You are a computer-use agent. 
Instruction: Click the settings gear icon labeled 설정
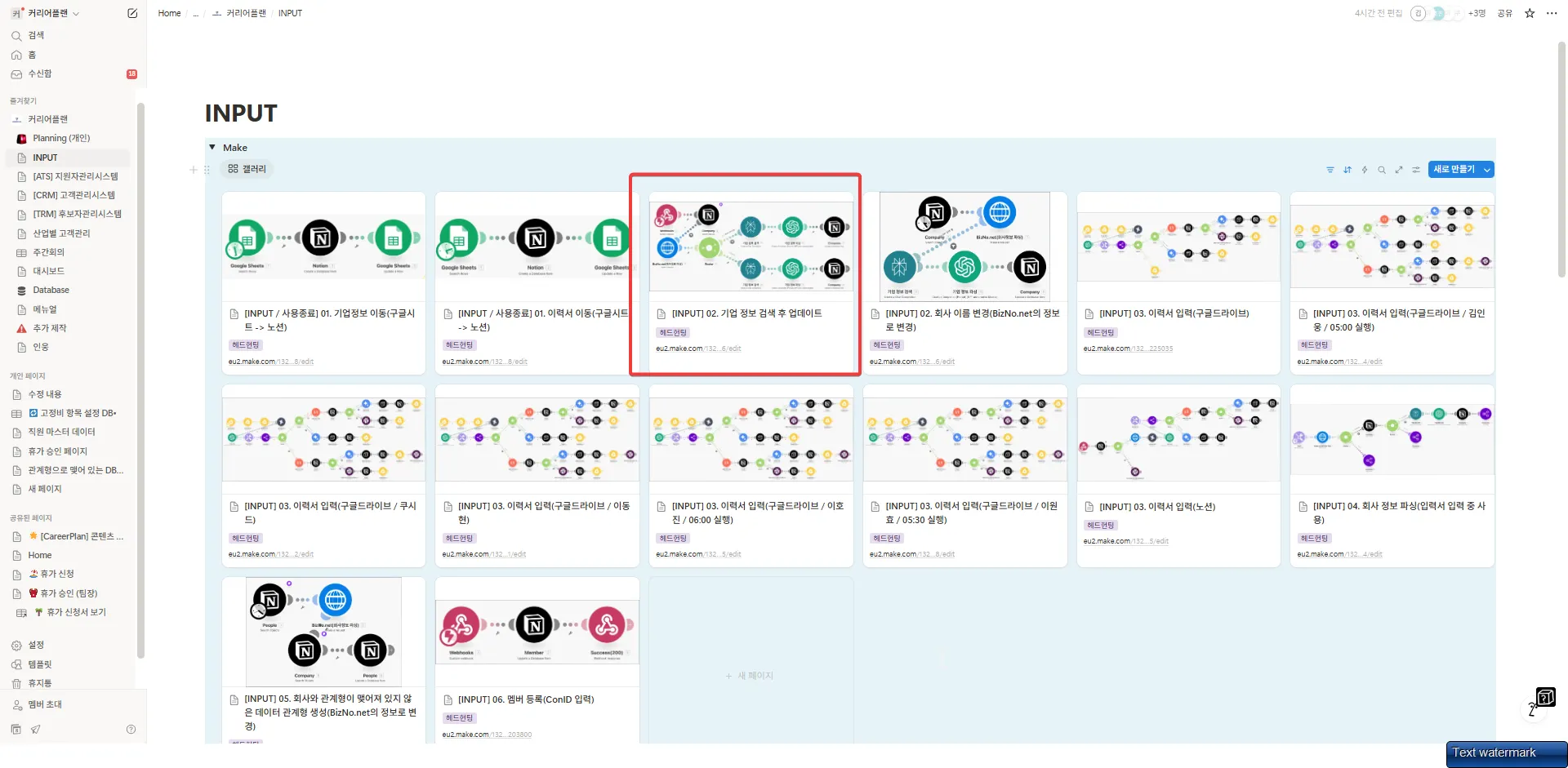(x=16, y=646)
